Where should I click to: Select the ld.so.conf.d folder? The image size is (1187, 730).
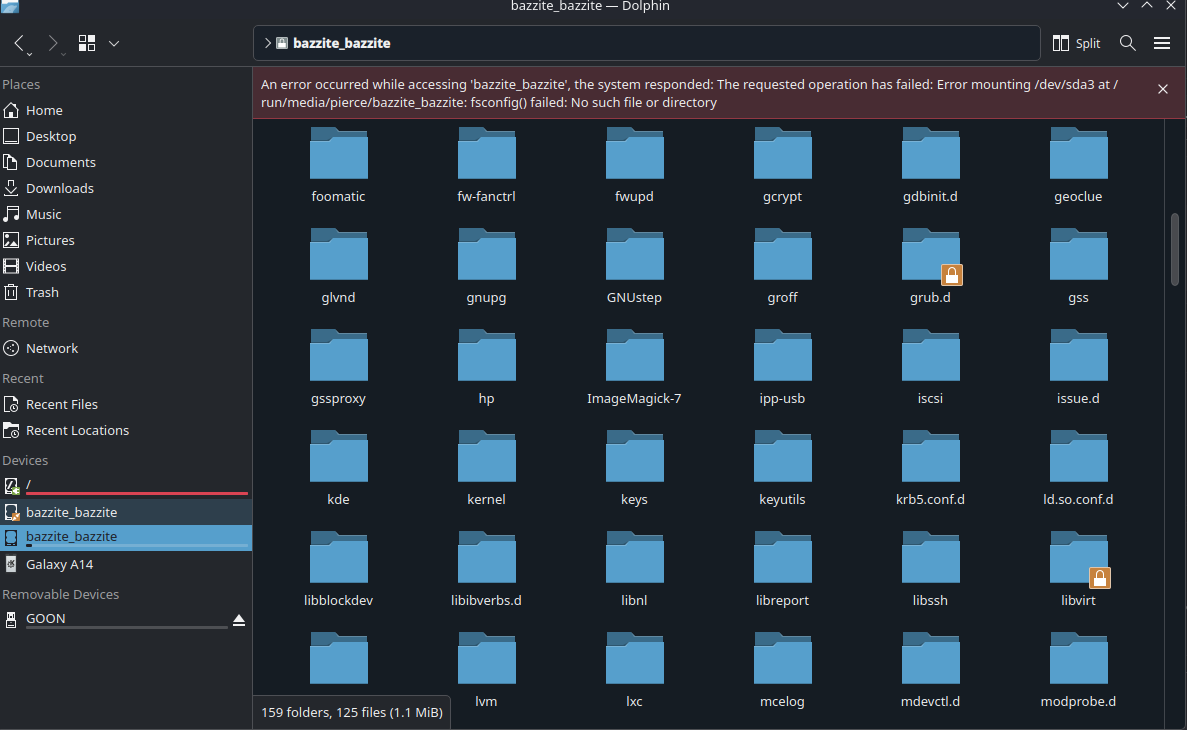[1078, 468]
